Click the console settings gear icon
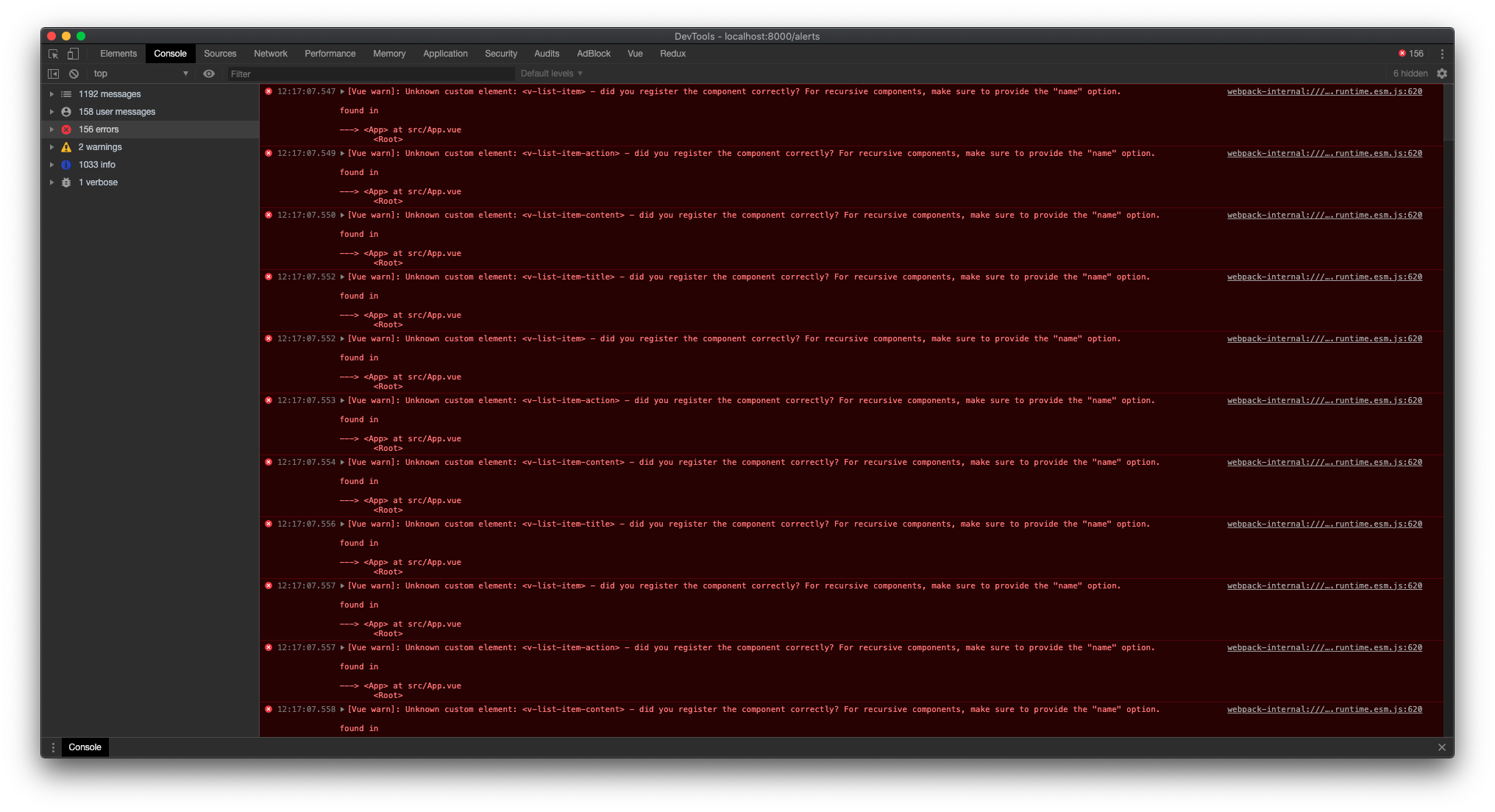This screenshot has width=1495, height=812. (1441, 74)
